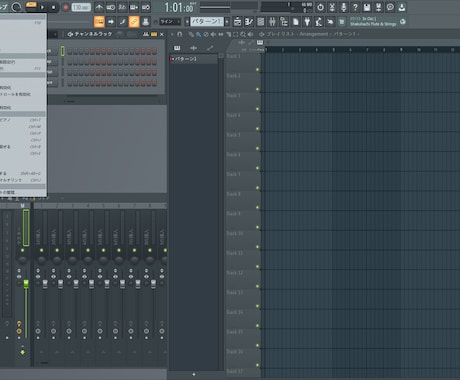
Task: Stop playback with the stop button
Action: pyautogui.click(x=53, y=7)
